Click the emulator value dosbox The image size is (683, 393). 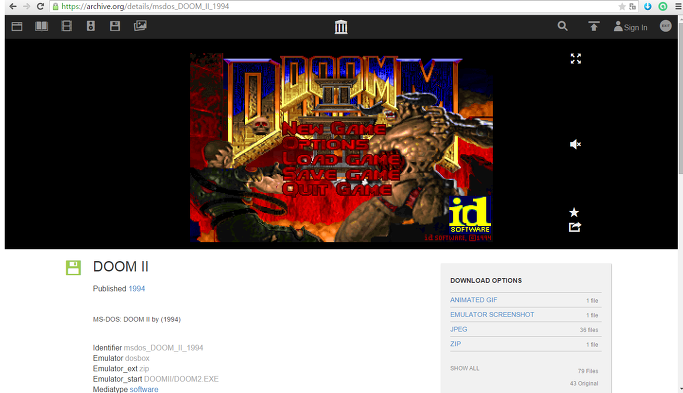coord(137,358)
